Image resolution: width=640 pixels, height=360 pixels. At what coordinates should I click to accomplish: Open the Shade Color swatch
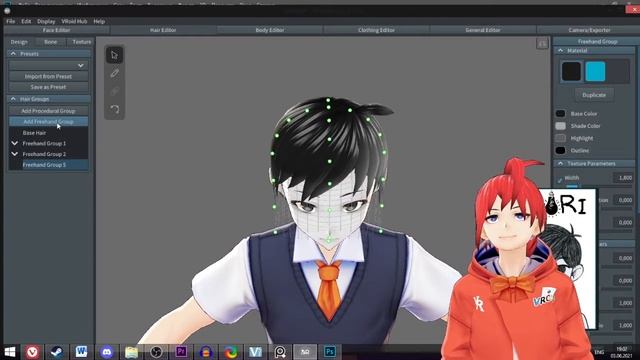(560, 126)
